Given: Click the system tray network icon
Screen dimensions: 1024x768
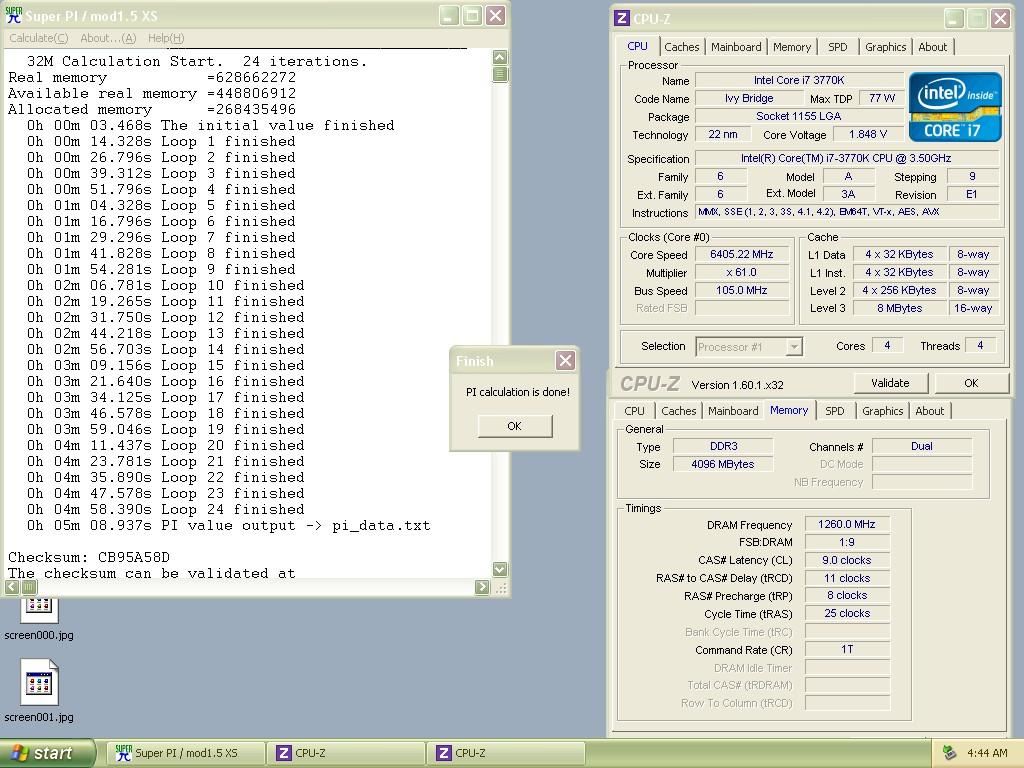Looking at the screenshot, I should [949, 753].
